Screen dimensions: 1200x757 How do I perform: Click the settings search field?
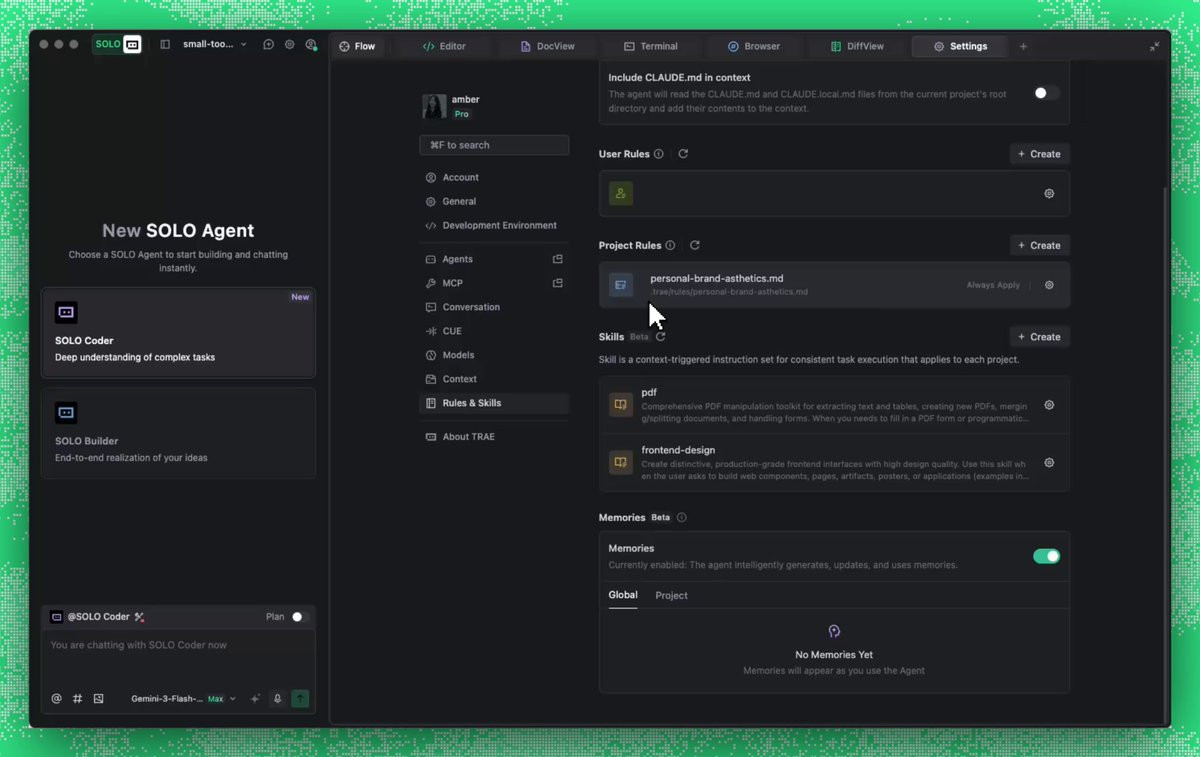pos(494,145)
